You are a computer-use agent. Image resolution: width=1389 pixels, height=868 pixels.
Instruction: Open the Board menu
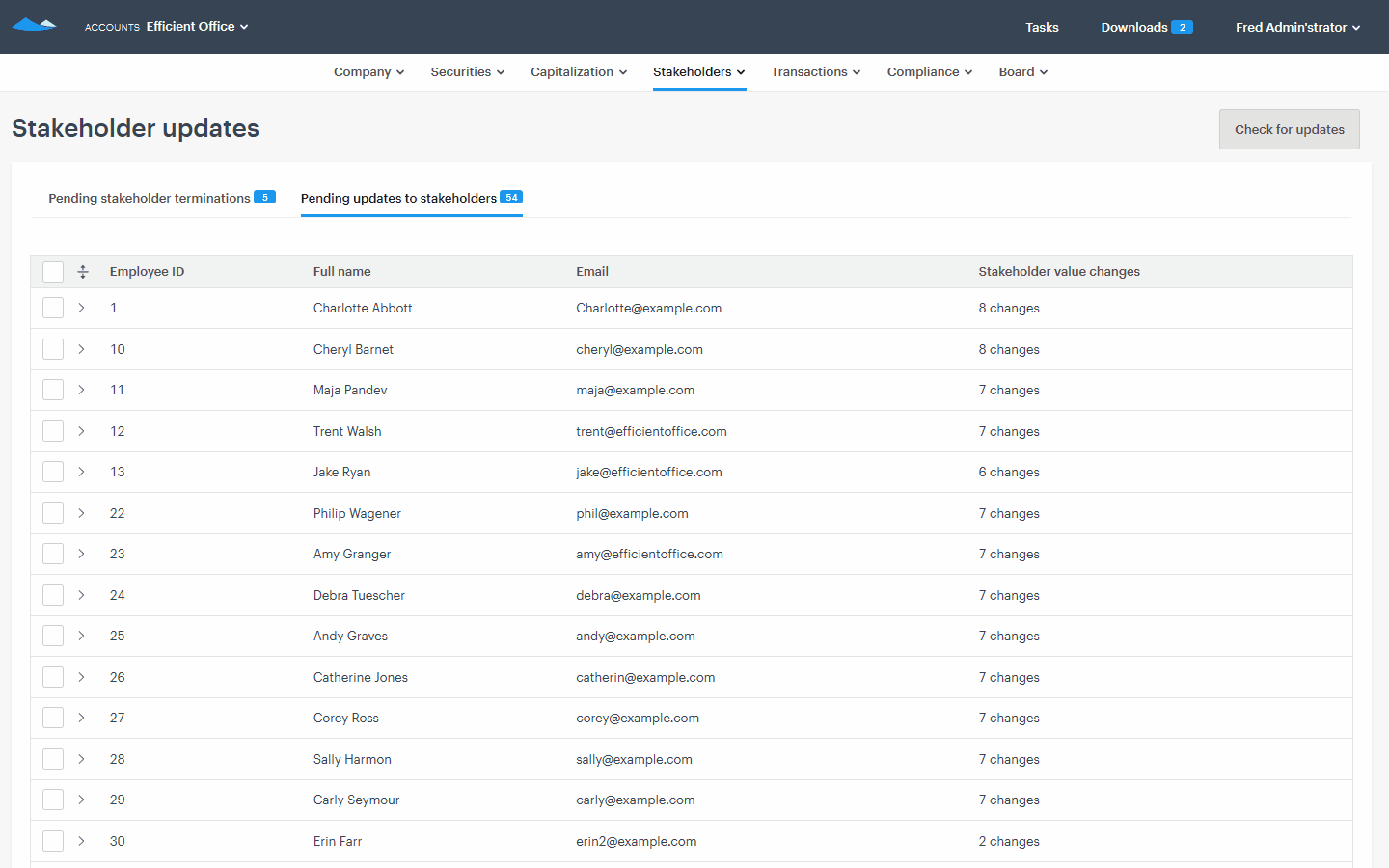pos(1023,72)
